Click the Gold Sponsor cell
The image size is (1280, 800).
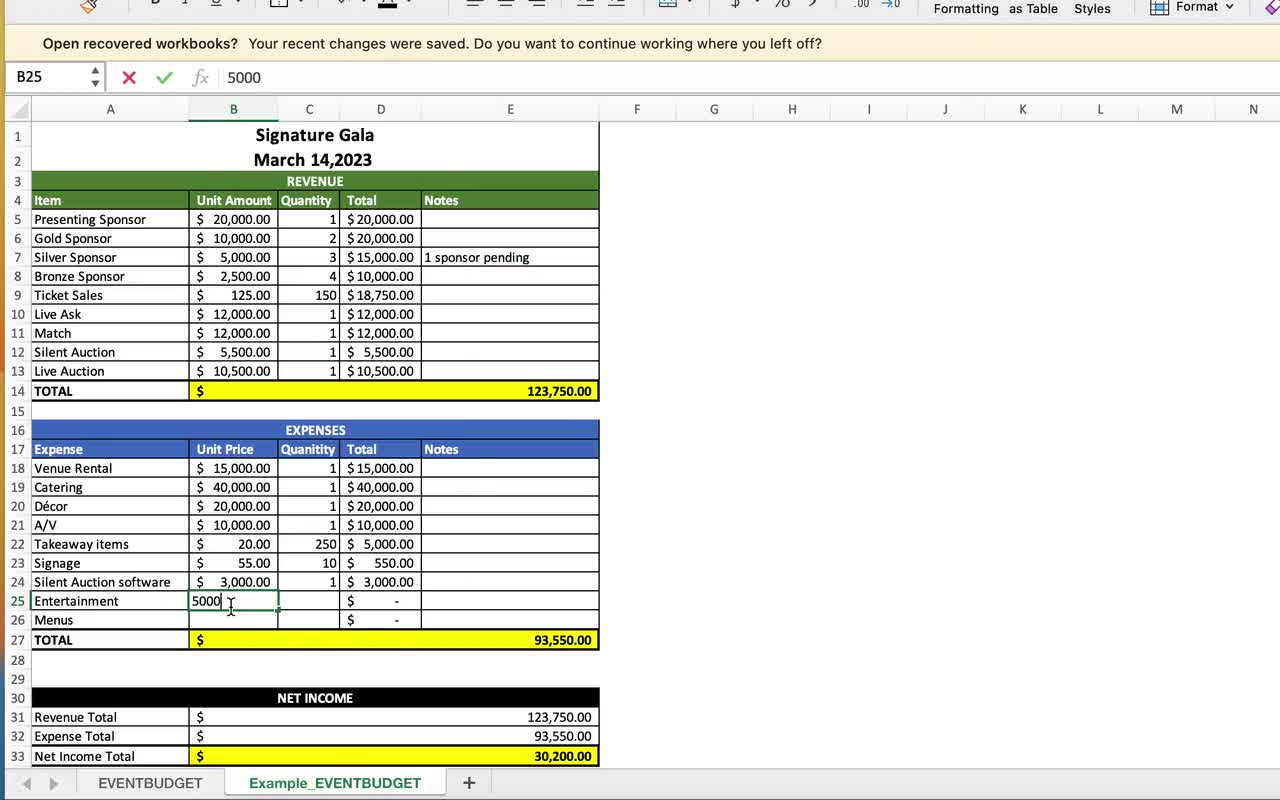pos(110,238)
